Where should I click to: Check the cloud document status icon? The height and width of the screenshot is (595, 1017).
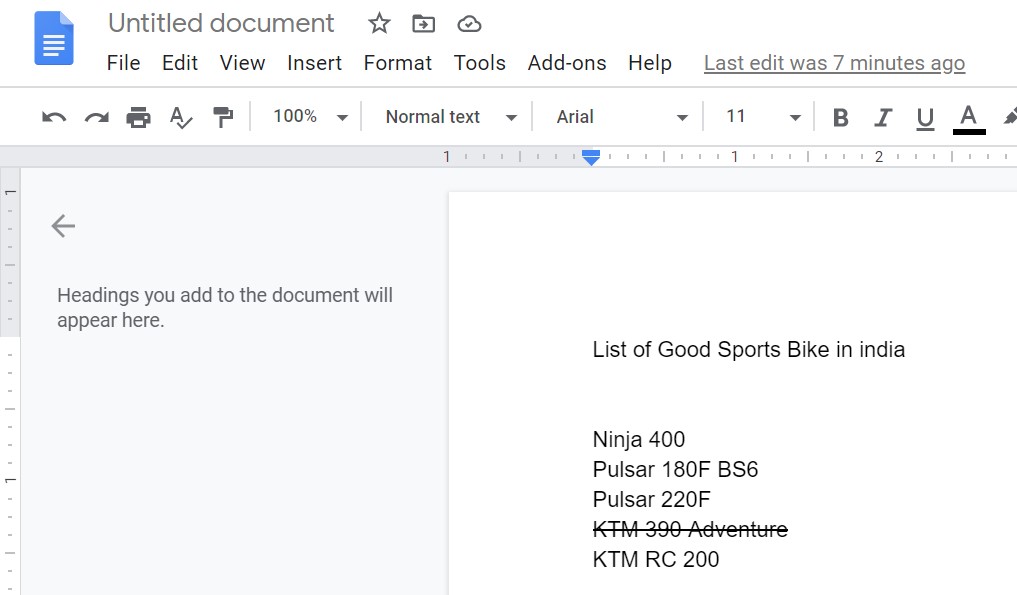[x=469, y=25]
